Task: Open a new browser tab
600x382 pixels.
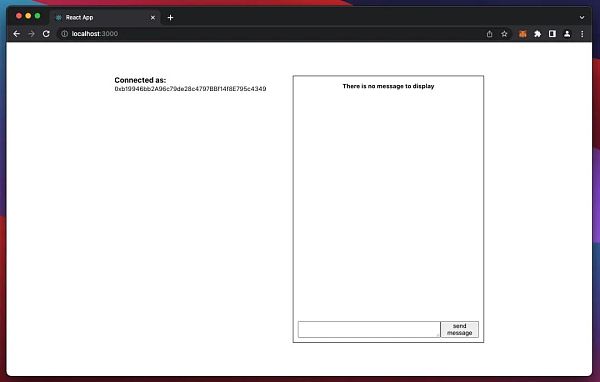Action: [x=170, y=17]
